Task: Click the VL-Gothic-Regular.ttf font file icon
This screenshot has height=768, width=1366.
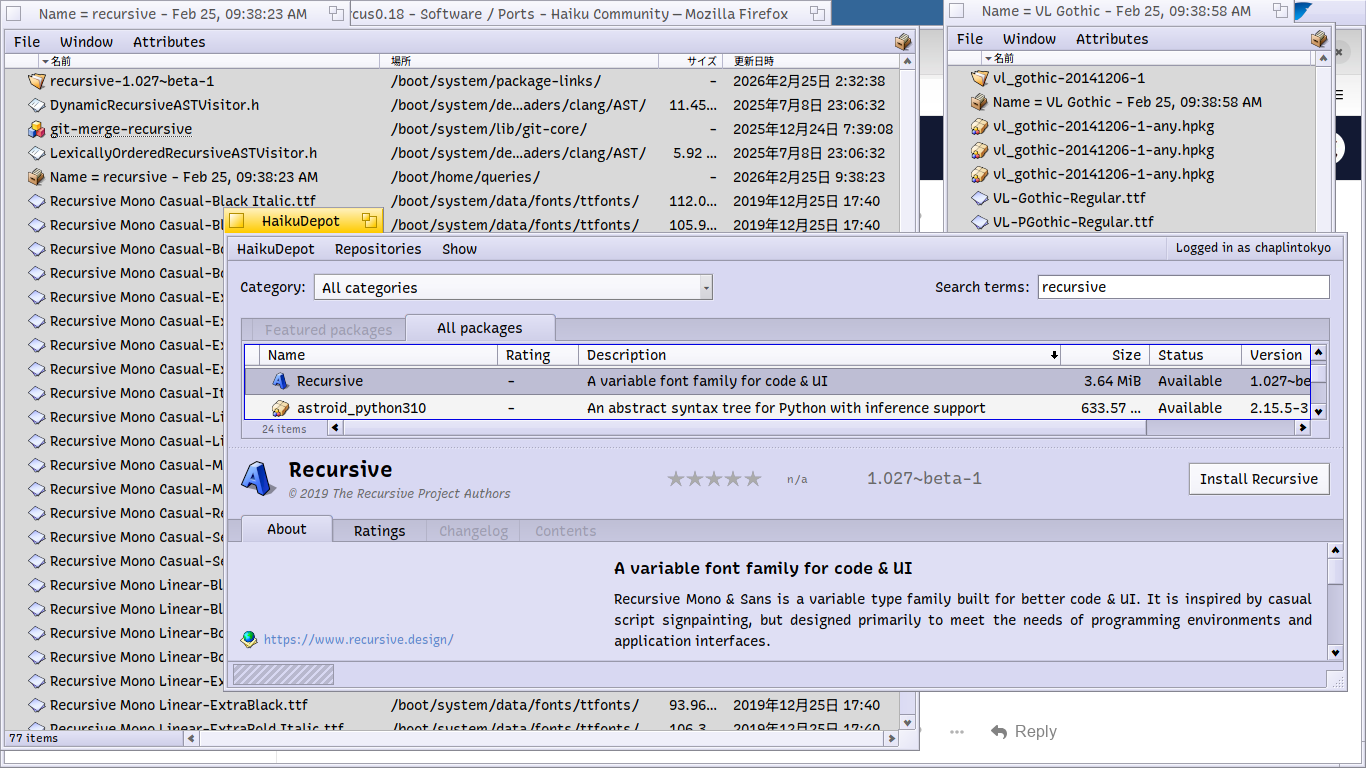Action: [x=980, y=198]
